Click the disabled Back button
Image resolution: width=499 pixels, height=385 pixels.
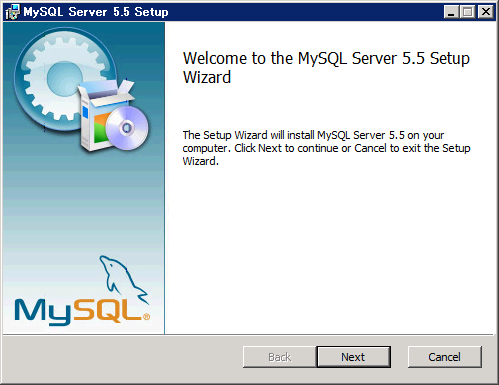point(280,357)
